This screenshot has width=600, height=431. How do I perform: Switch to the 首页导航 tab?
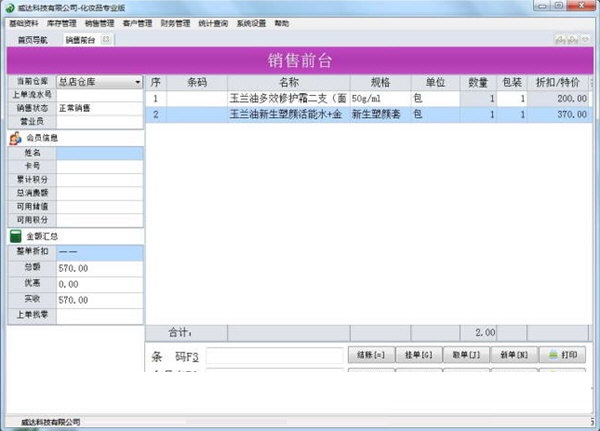(x=33, y=40)
